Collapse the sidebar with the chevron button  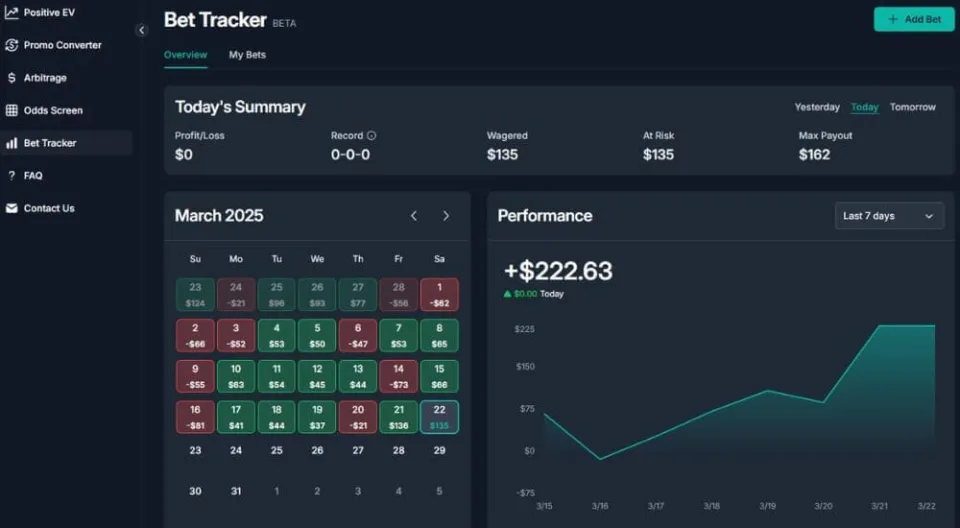point(141,30)
